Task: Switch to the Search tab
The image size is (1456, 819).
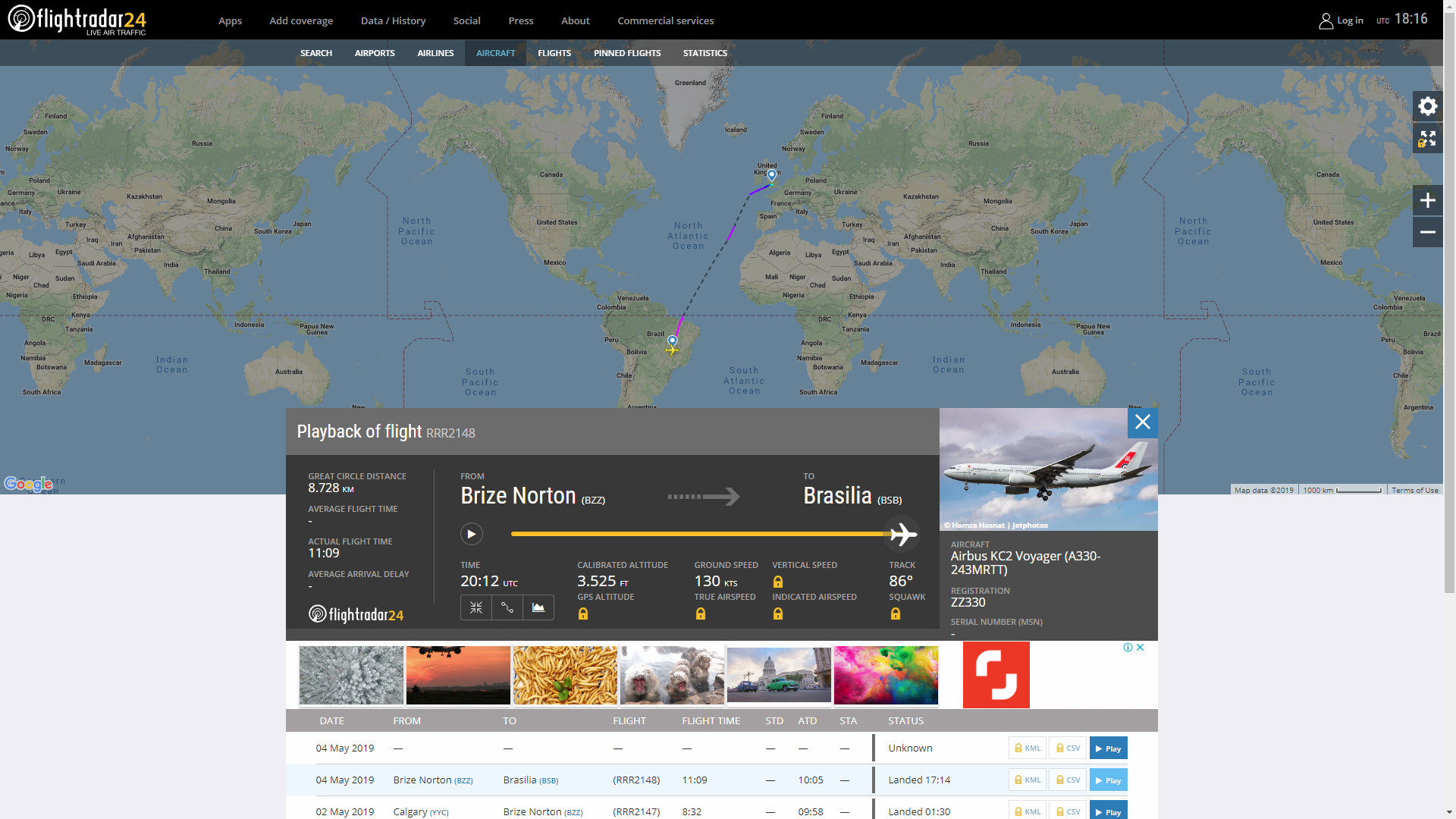Action: click(x=316, y=53)
